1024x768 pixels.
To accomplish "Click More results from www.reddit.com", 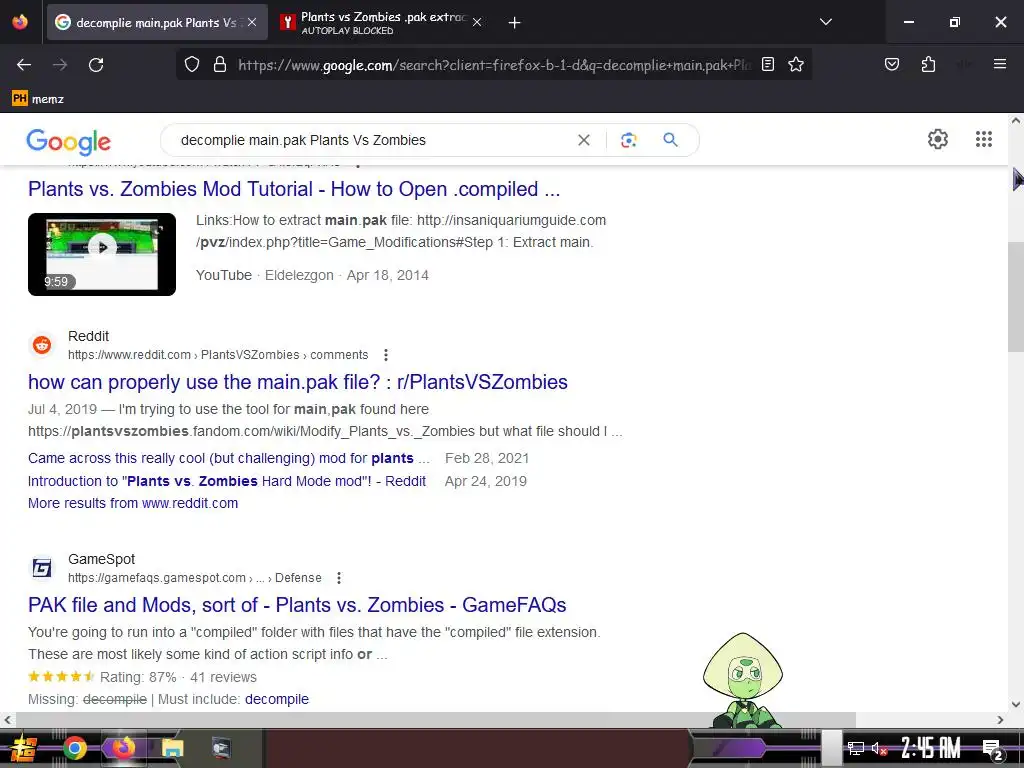I will click(x=133, y=504).
